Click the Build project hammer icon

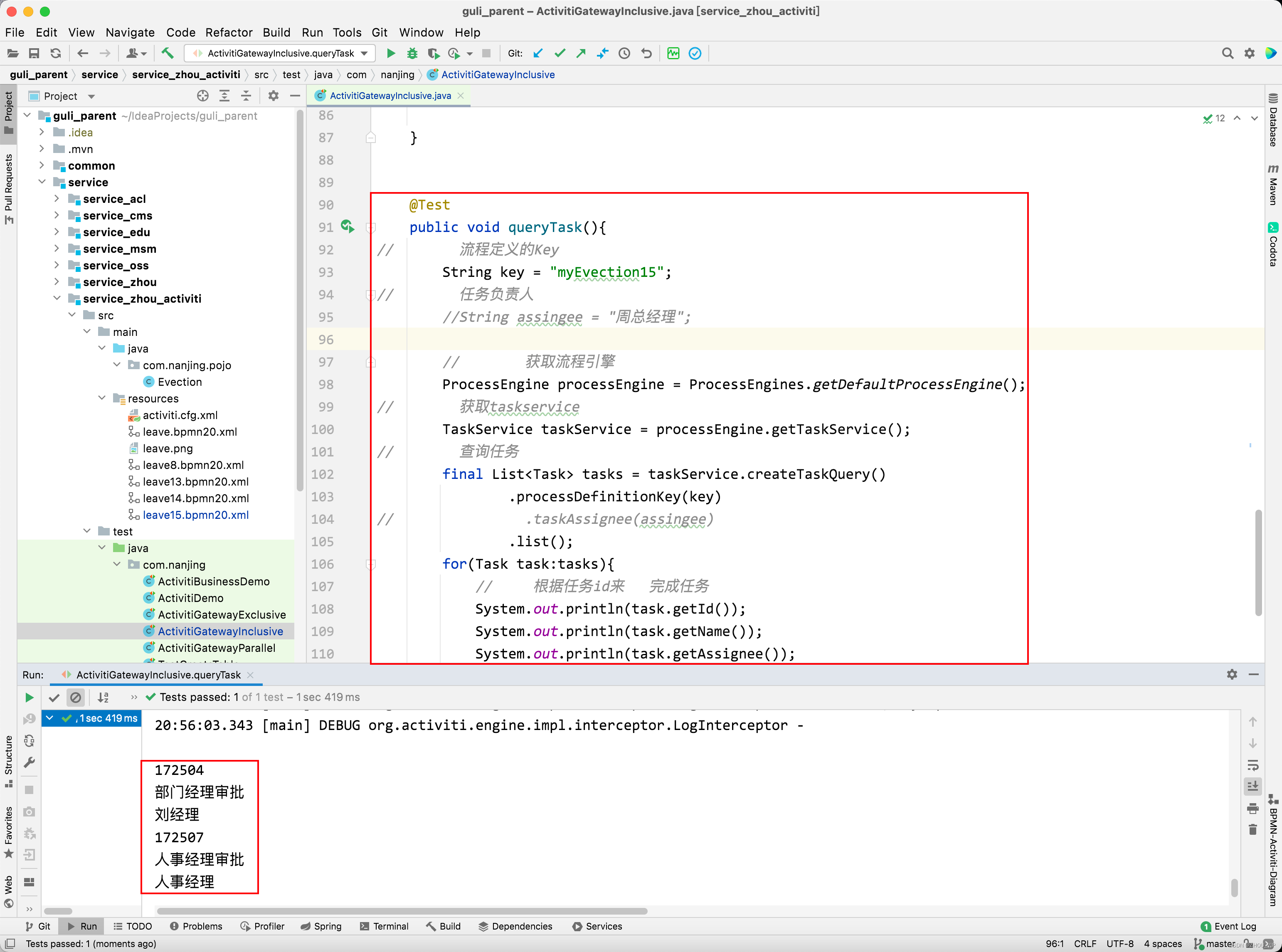(168, 54)
